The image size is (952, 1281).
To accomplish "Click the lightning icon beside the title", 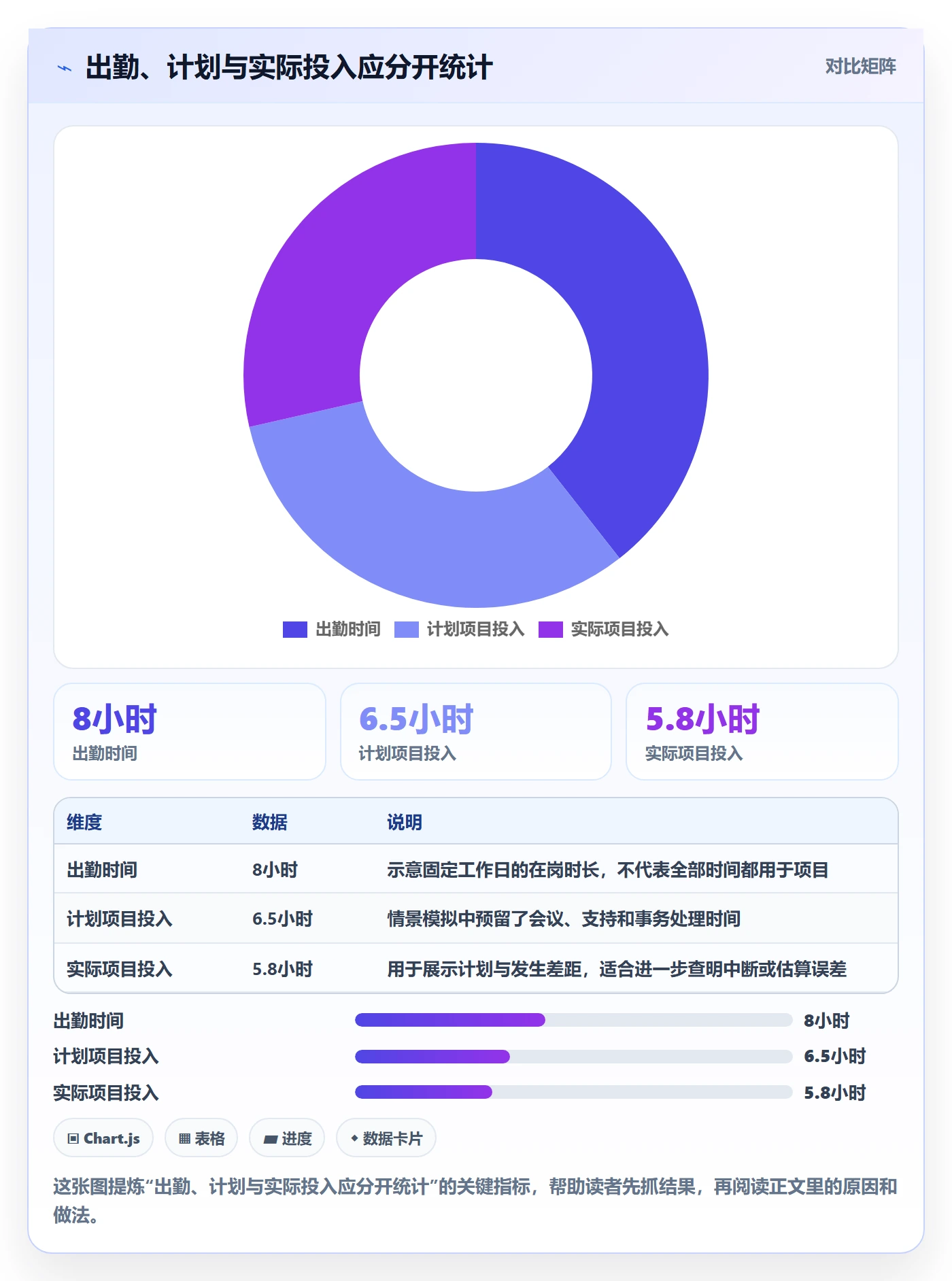I will coord(65,68).
